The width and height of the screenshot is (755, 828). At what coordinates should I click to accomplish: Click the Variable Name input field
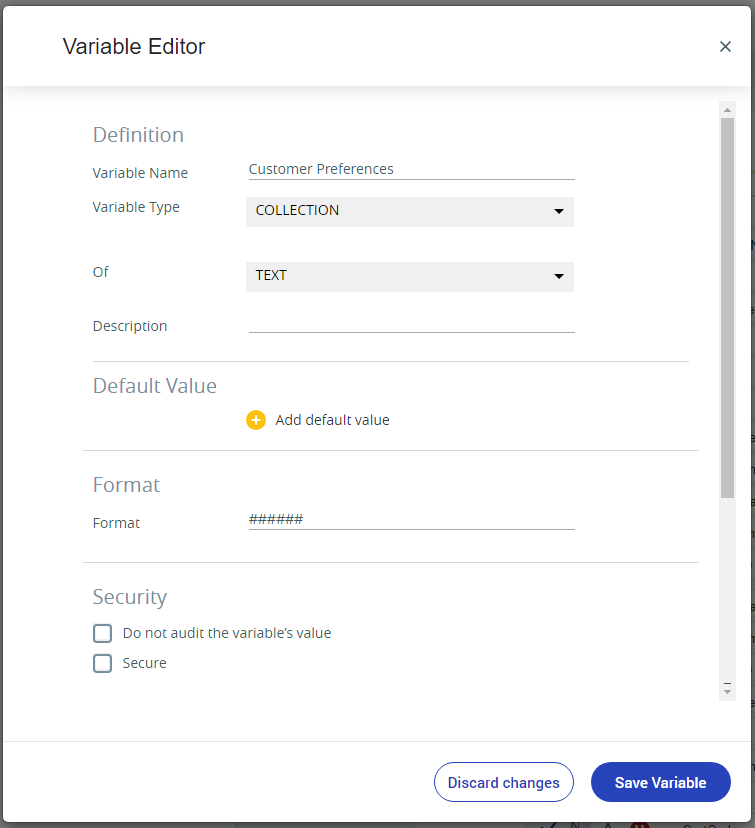411,170
